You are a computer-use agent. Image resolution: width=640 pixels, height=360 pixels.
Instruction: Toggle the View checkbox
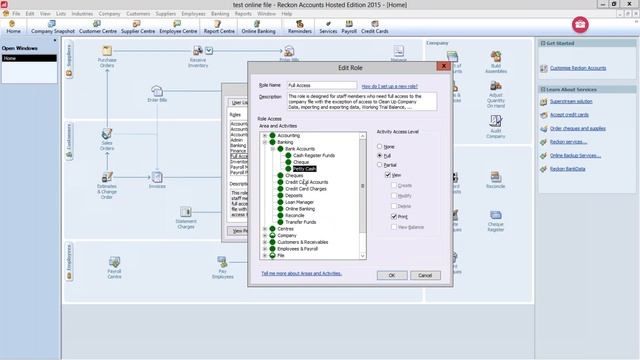388,175
